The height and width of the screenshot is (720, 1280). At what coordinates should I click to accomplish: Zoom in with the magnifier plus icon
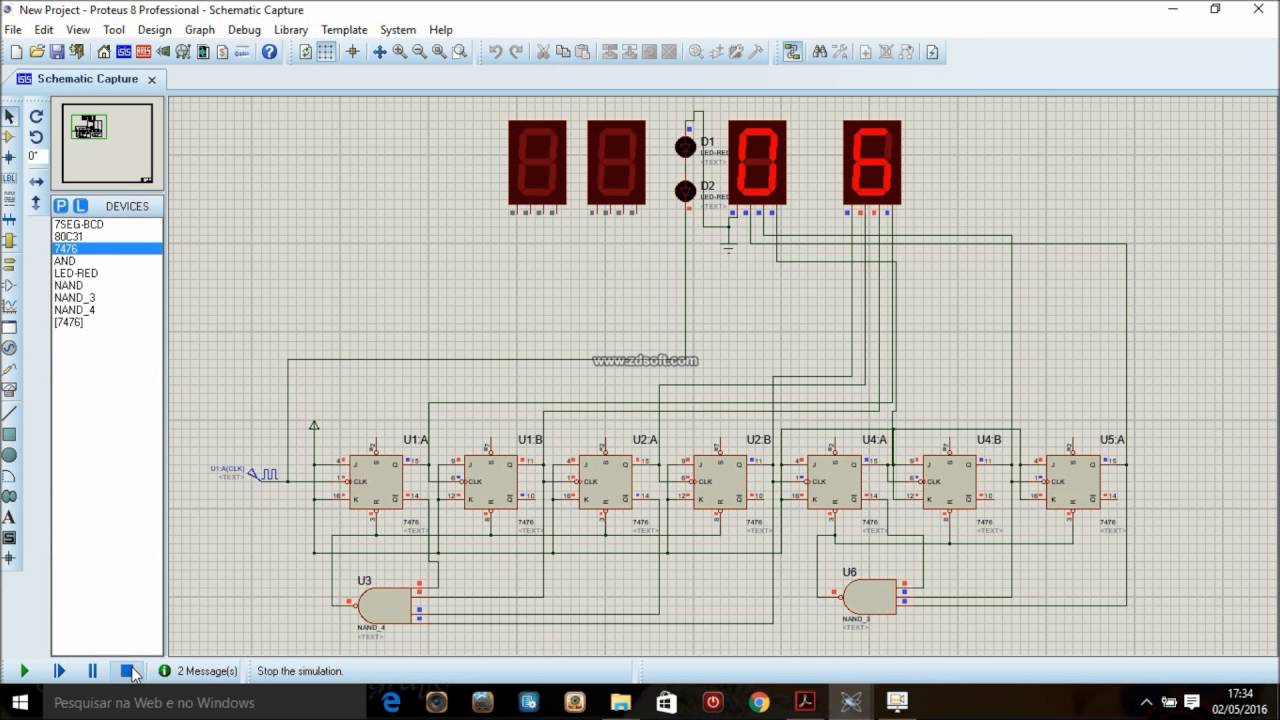399,52
